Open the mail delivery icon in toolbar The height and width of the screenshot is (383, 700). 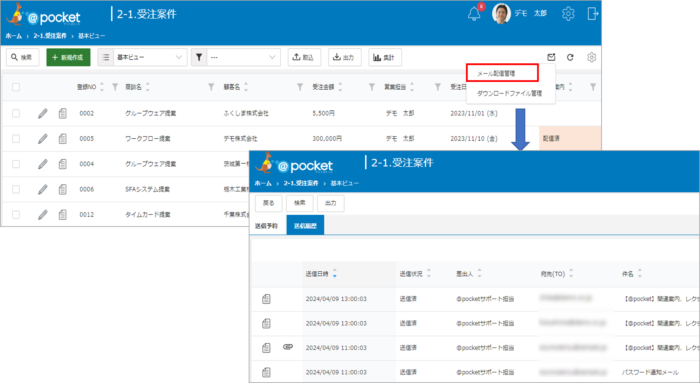point(551,57)
